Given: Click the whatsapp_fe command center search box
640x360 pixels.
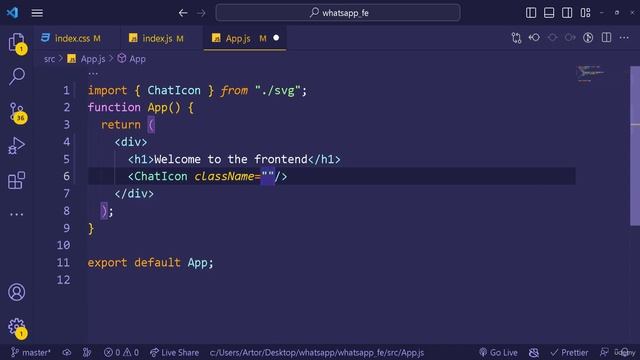Looking at the screenshot, I should tap(338, 13).
